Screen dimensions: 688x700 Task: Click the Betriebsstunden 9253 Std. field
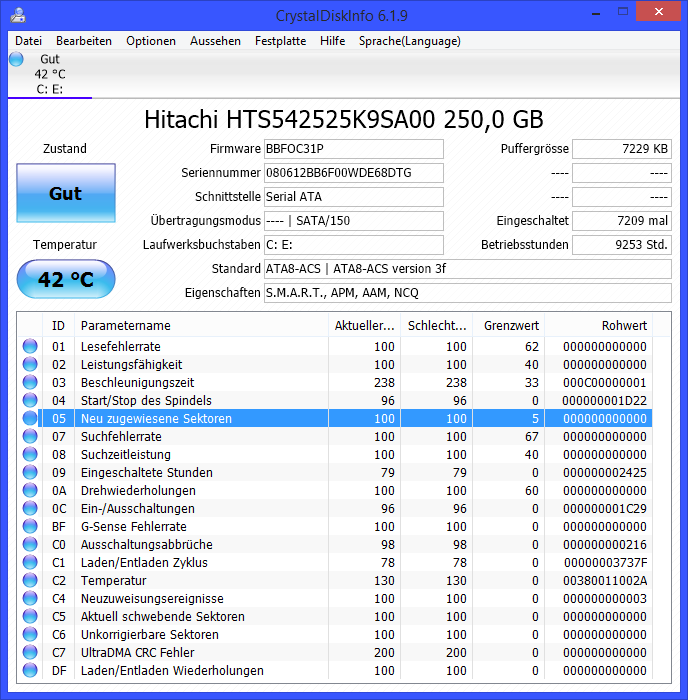tap(622, 245)
